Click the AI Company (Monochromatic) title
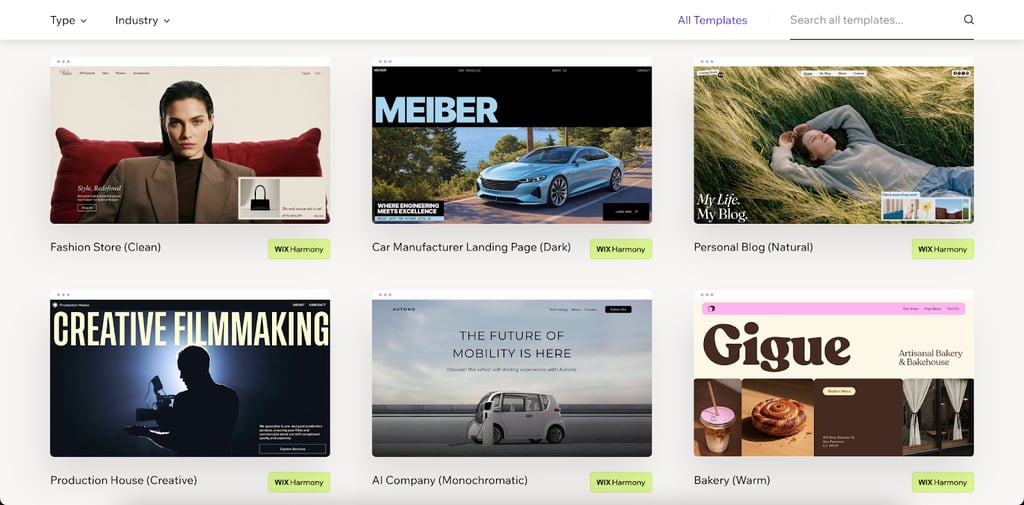1024x505 pixels. click(x=450, y=480)
